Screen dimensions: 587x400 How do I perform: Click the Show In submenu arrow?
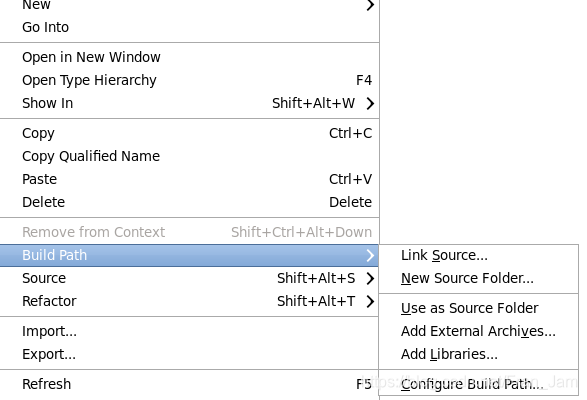(370, 103)
